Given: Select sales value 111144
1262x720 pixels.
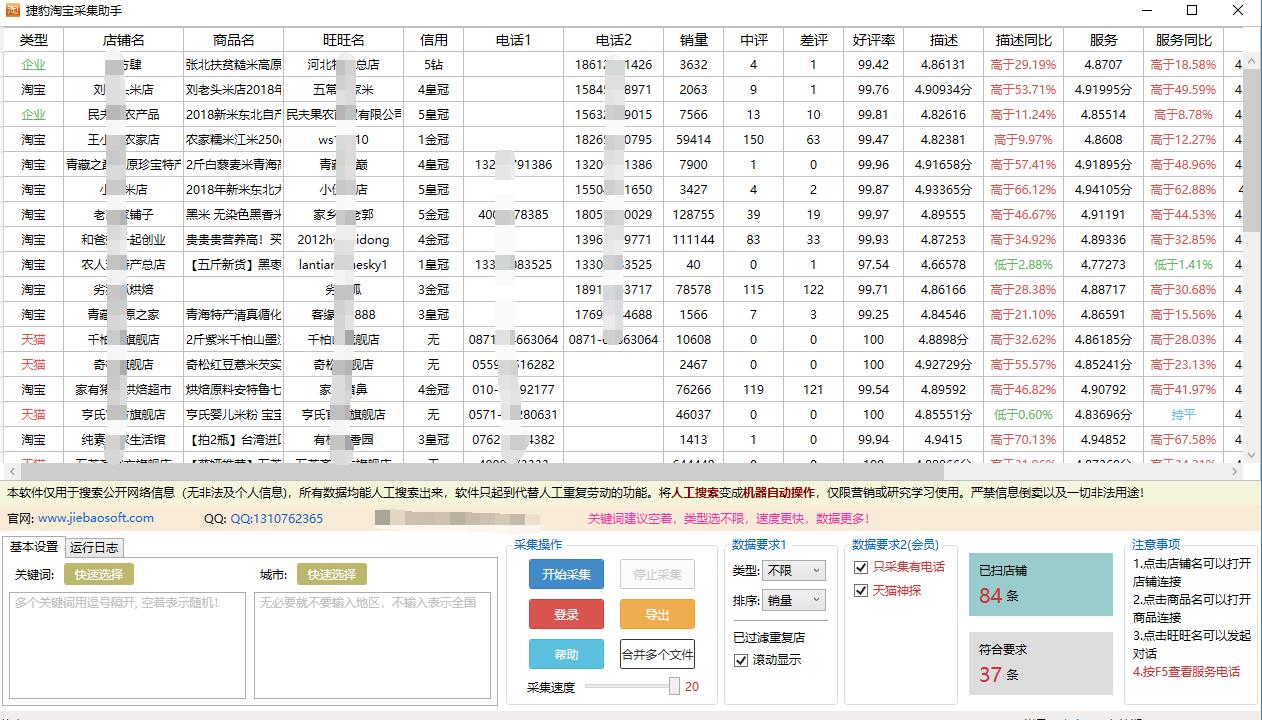Looking at the screenshot, I should click(x=694, y=239).
